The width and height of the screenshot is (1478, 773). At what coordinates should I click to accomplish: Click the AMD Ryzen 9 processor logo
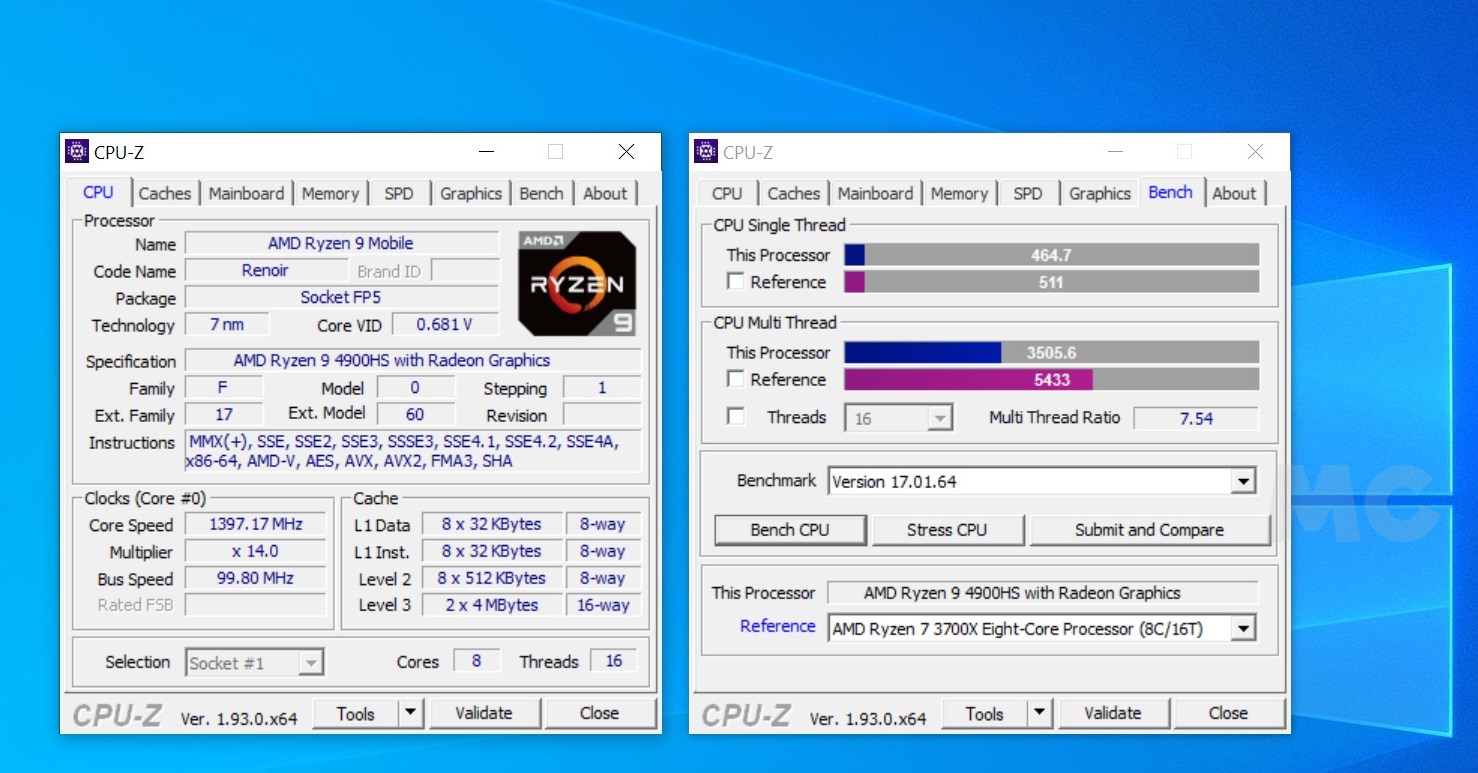click(577, 283)
